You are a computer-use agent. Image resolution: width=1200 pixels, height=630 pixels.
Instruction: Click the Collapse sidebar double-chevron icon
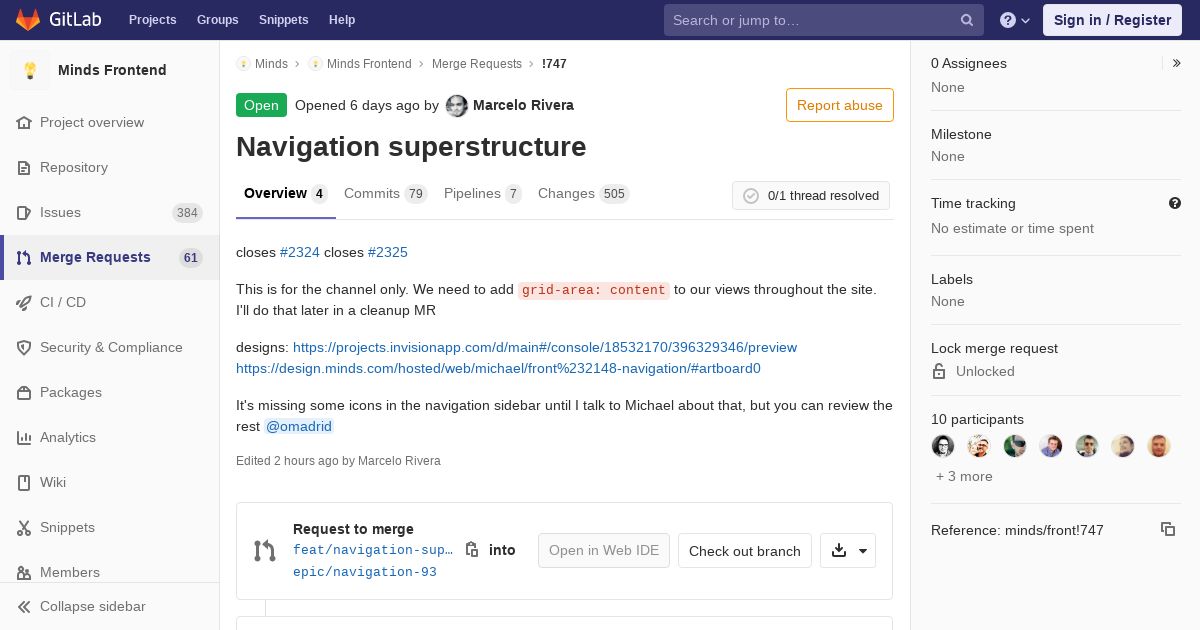24,606
